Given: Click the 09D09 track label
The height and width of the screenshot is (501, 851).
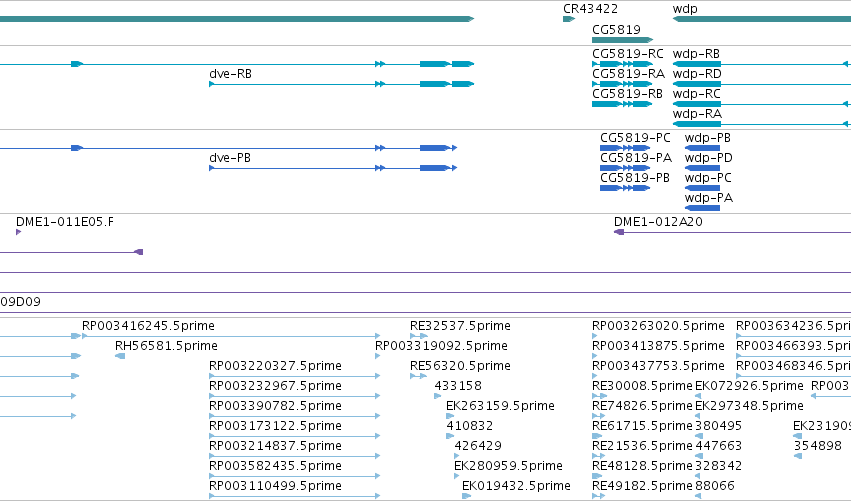Looking at the screenshot, I should 20,302.
